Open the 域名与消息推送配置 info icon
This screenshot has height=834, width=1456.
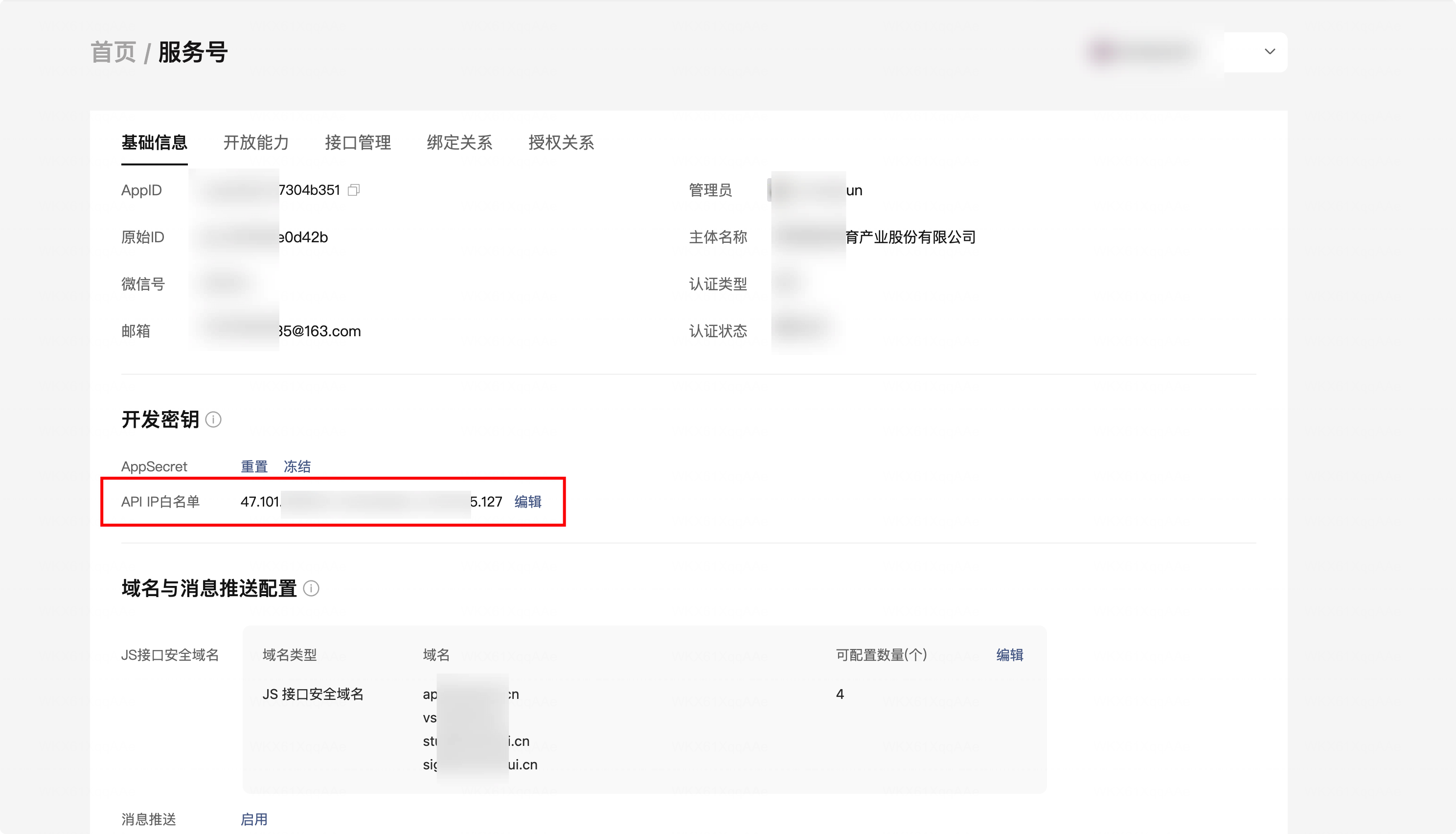pyautogui.click(x=311, y=588)
